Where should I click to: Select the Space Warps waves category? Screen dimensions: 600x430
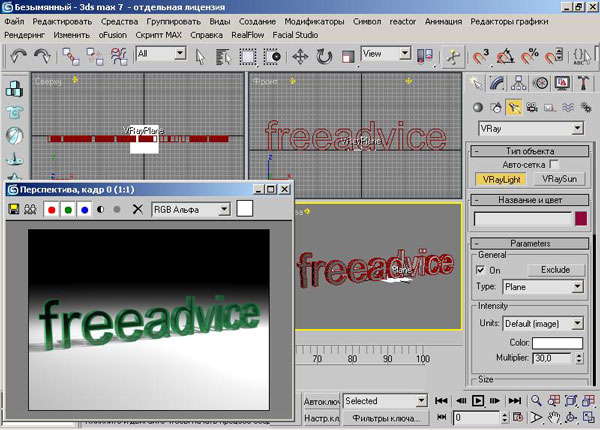[568, 108]
